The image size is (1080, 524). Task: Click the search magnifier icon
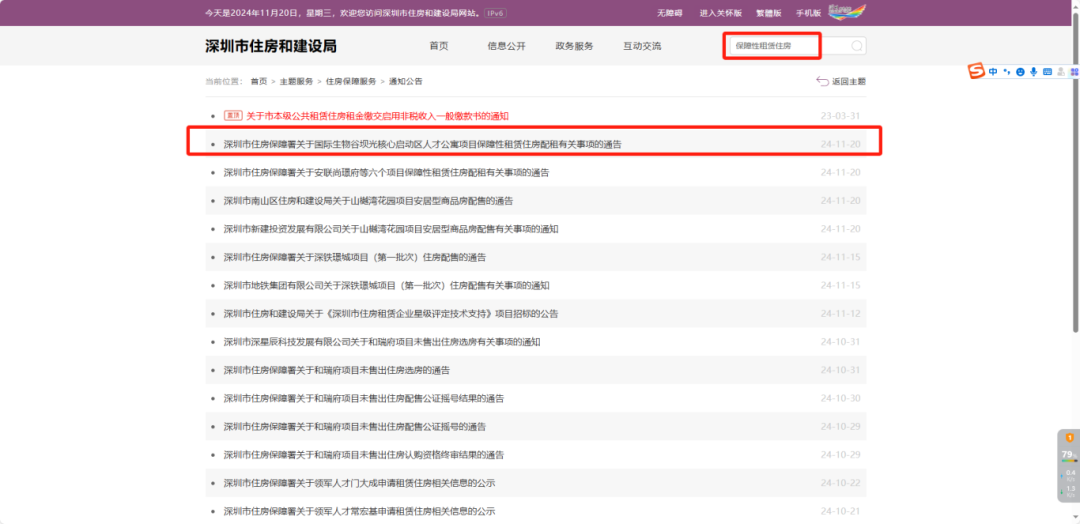pyautogui.click(x=857, y=46)
